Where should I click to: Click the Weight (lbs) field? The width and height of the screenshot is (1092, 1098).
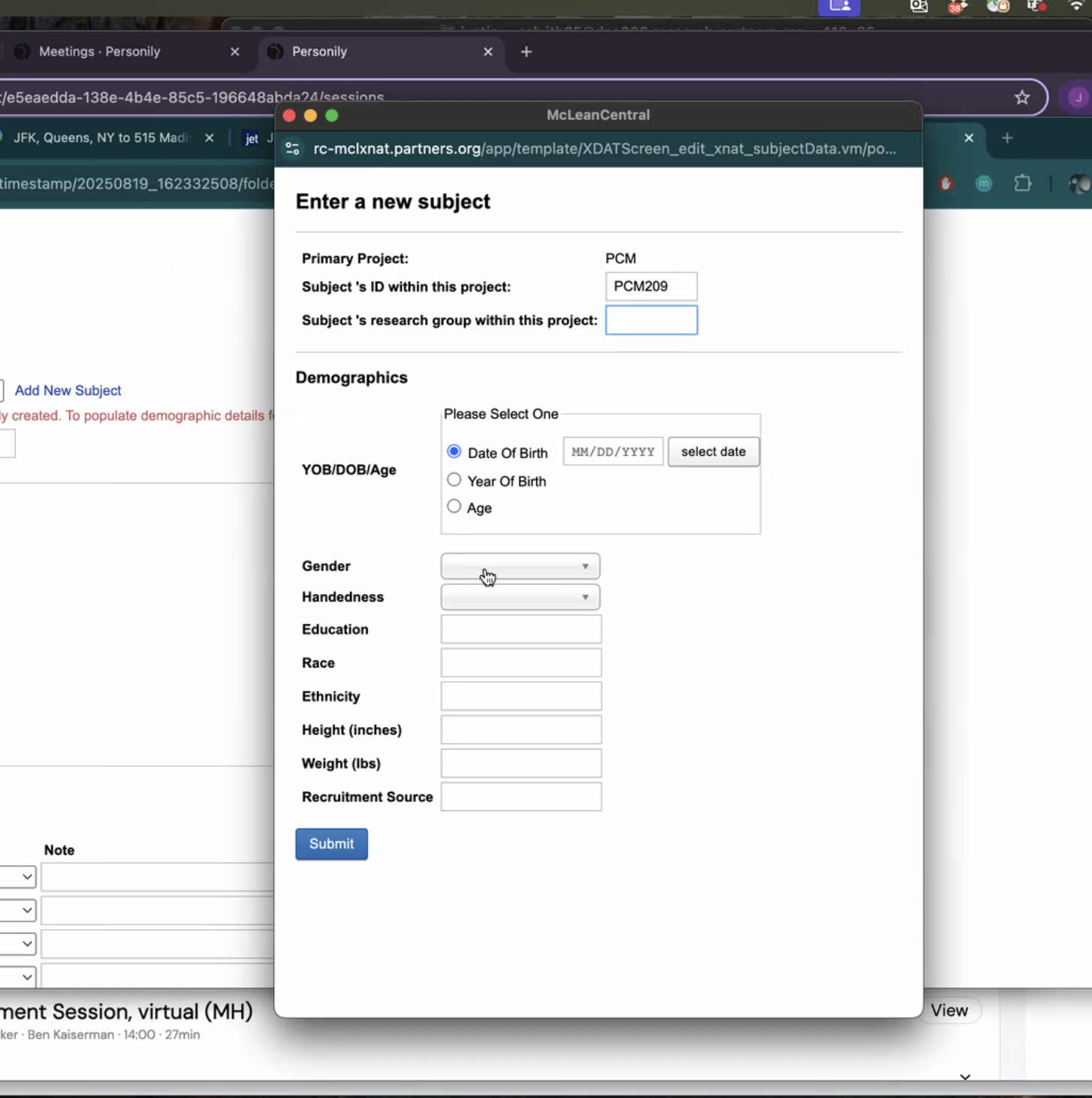[x=521, y=763]
